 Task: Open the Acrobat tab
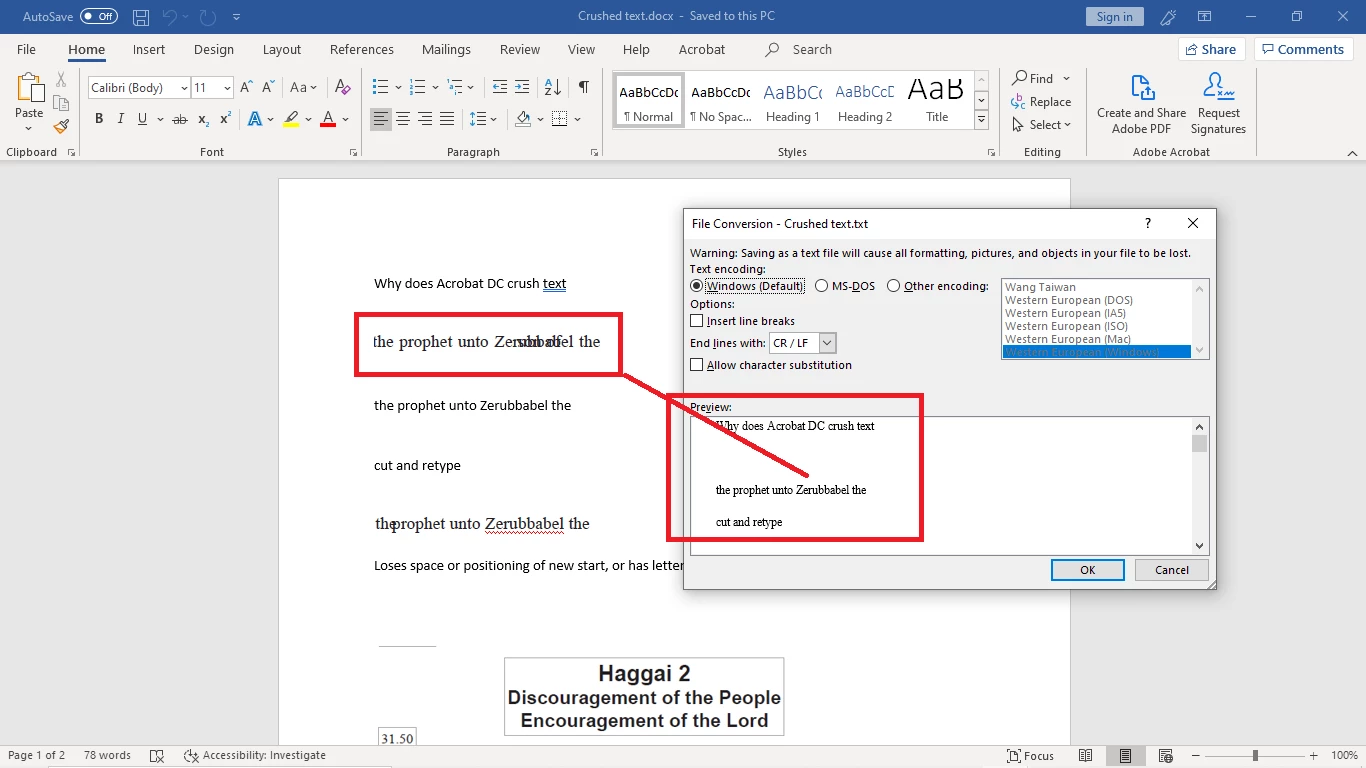tap(702, 49)
